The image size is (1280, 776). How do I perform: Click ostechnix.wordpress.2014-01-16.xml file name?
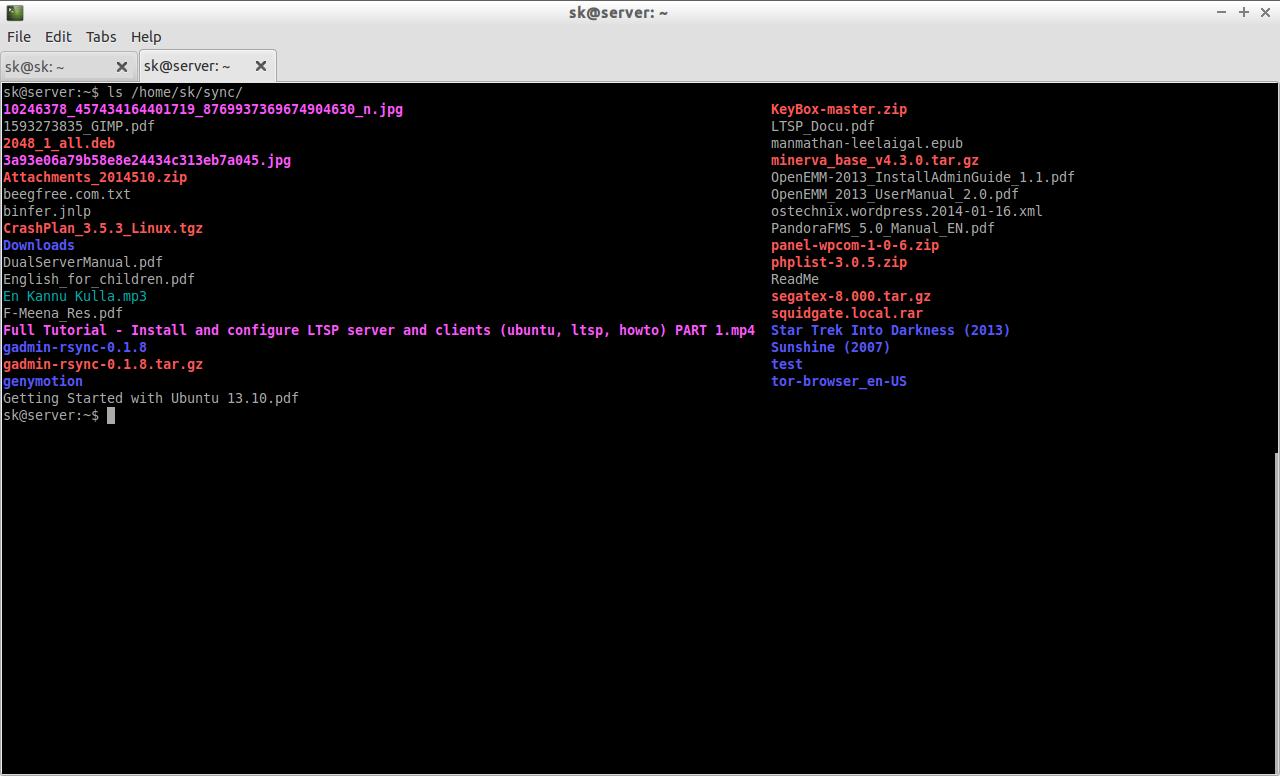point(907,211)
